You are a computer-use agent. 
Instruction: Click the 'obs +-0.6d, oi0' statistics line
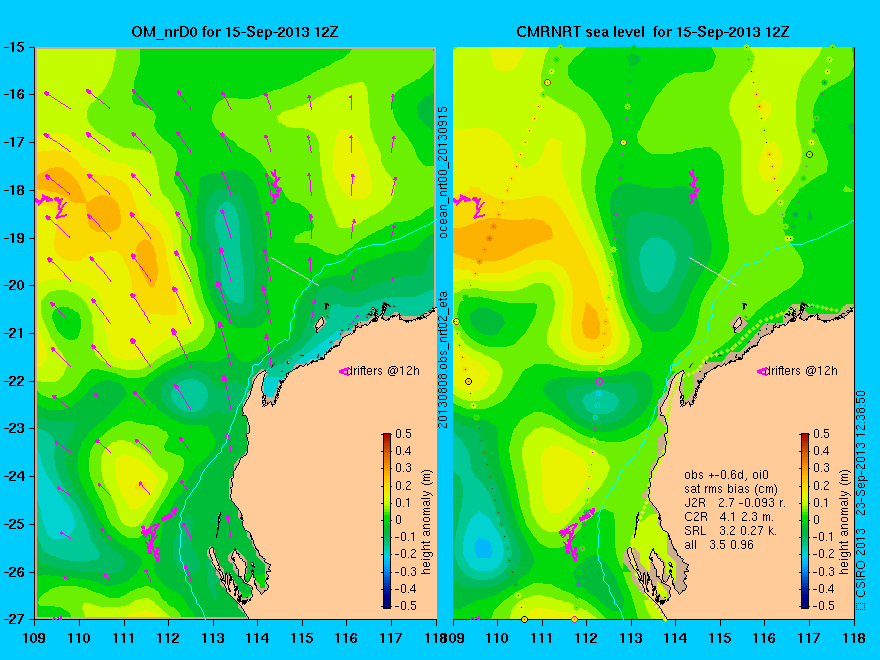coord(726,475)
